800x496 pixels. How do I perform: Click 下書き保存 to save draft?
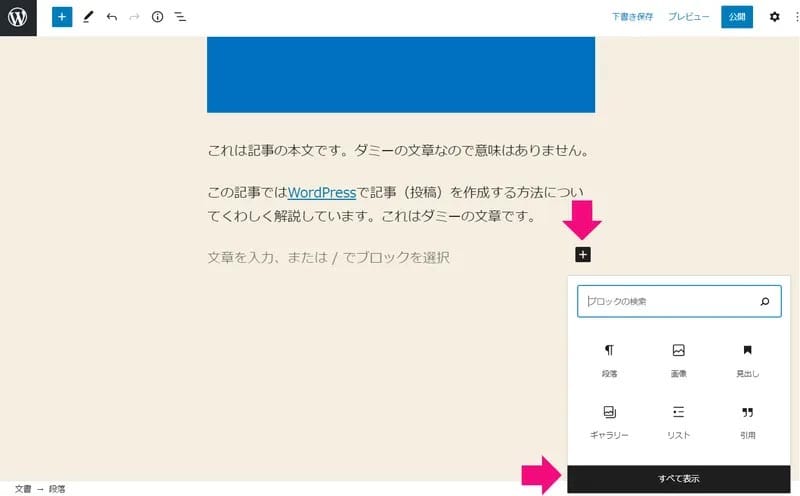coord(633,17)
